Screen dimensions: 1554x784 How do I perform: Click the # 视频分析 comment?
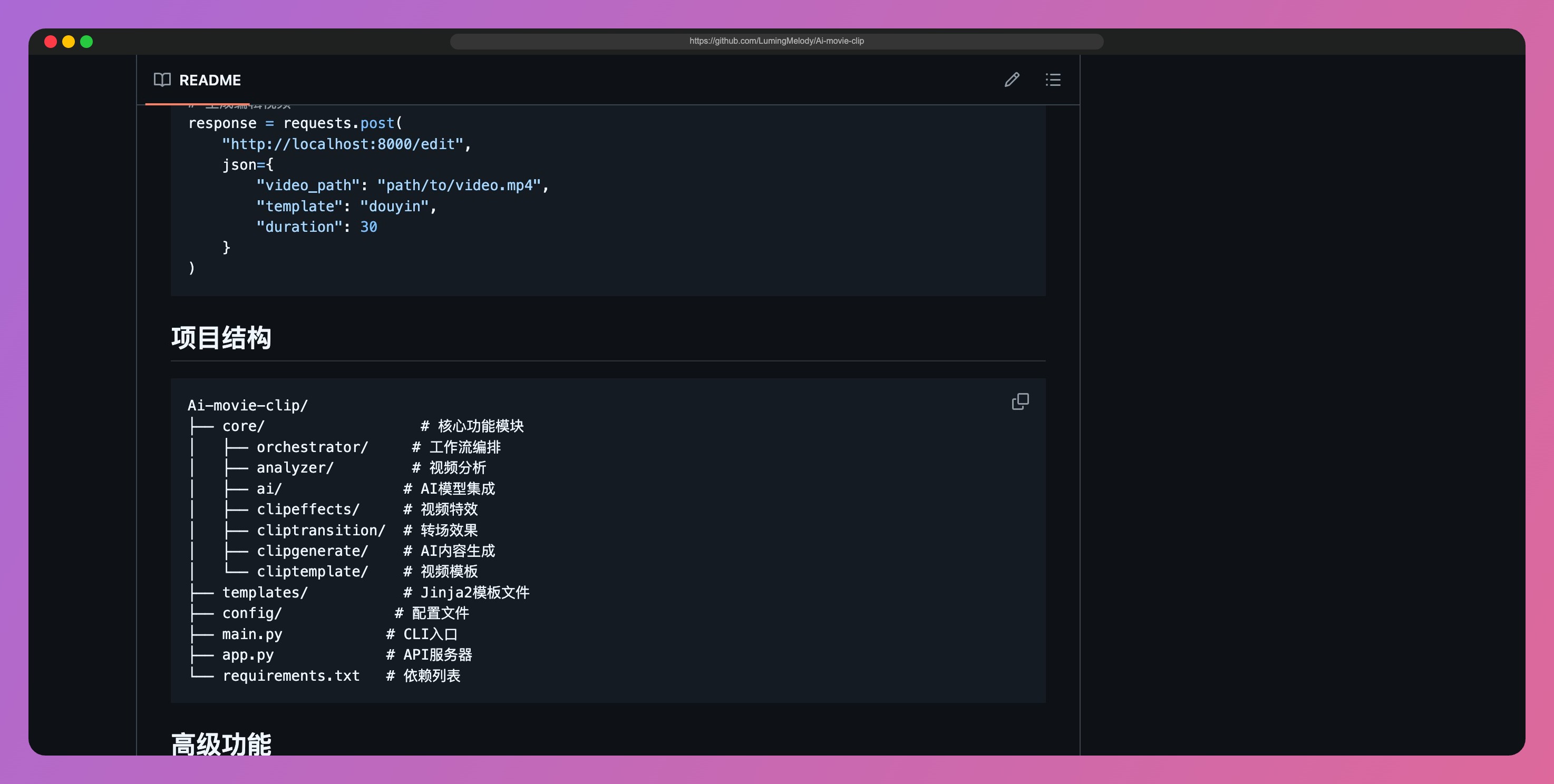pyautogui.click(x=449, y=467)
